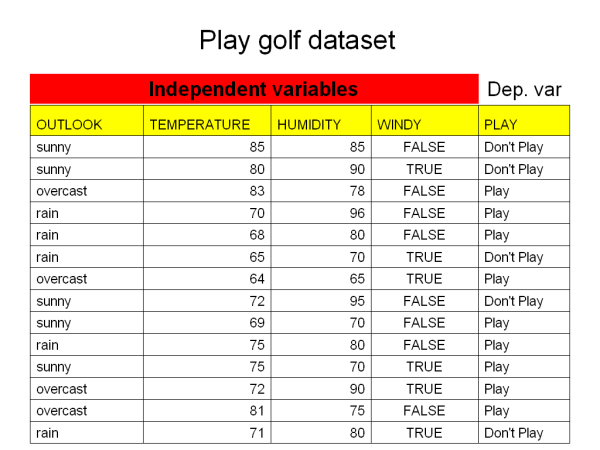This screenshot has height=450, width=600.
Task: Click the temperature value 64
Action: pos(257,279)
